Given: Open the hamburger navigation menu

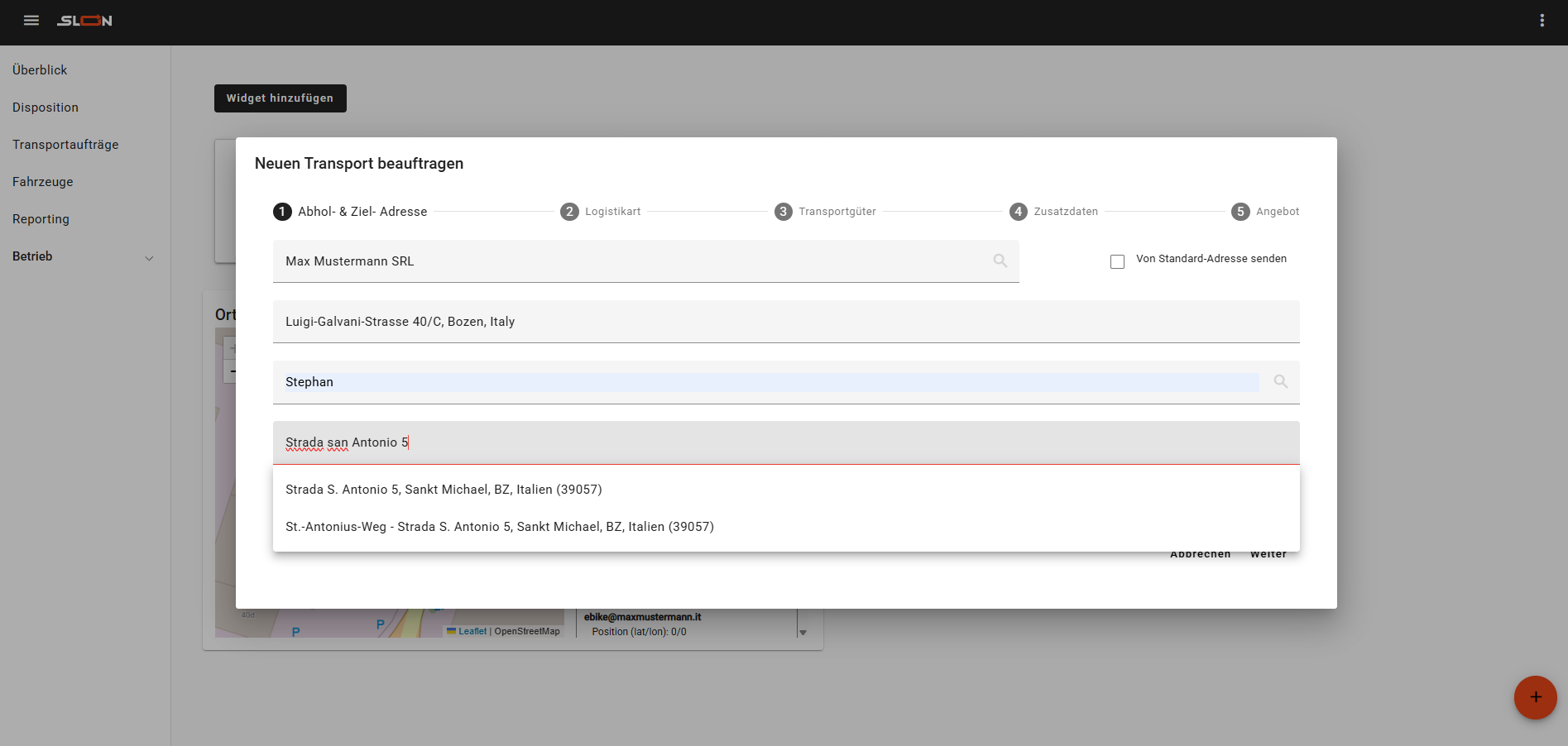Looking at the screenshot, I should point(31,21).
